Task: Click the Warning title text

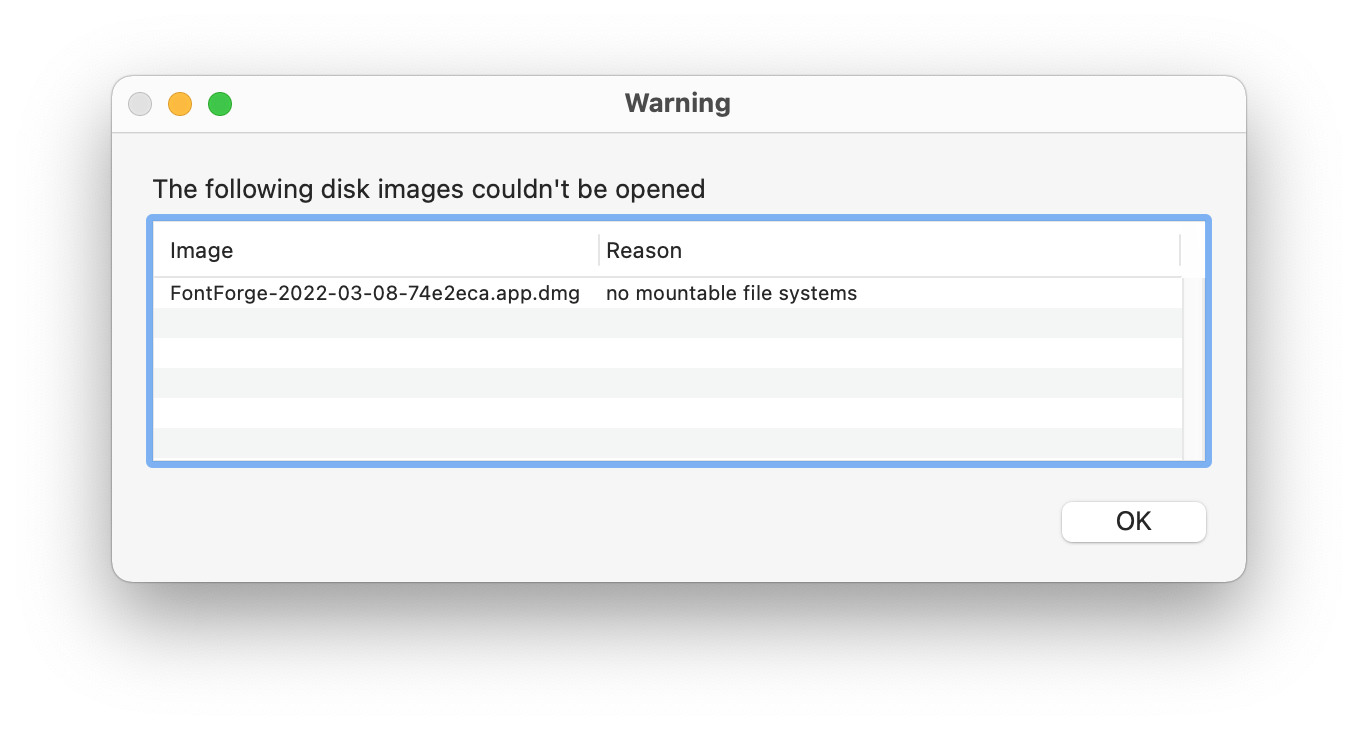Action: (678, 103)
